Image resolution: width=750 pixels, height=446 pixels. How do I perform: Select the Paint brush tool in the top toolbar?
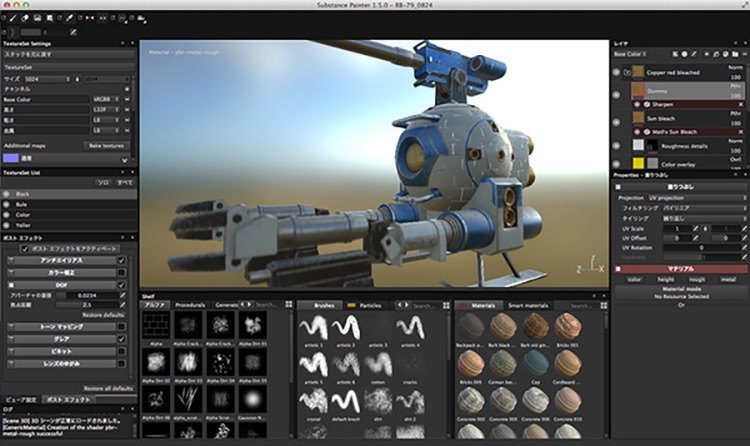(13, 18)
